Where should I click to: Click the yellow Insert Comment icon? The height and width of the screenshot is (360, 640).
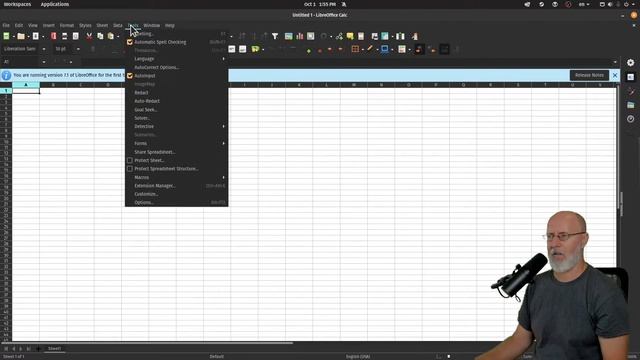click(350, 36)
